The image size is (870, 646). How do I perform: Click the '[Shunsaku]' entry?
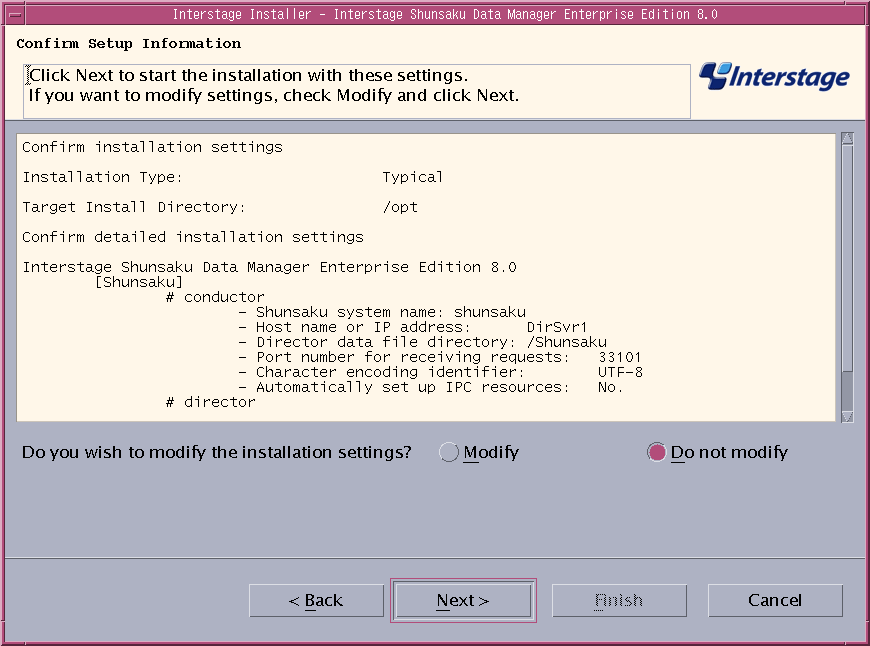[x=139, y=282]
